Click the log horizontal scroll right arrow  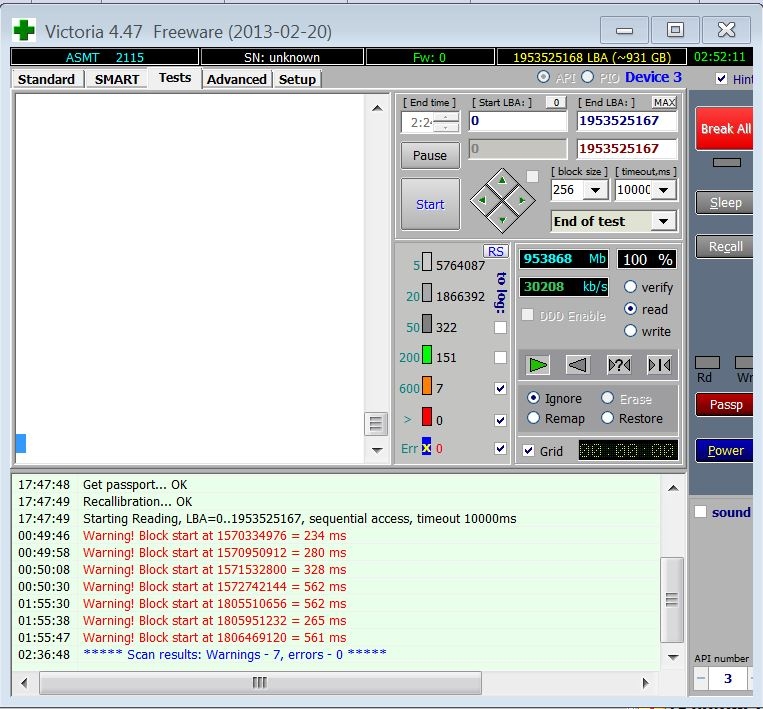(x=646, y=683)
